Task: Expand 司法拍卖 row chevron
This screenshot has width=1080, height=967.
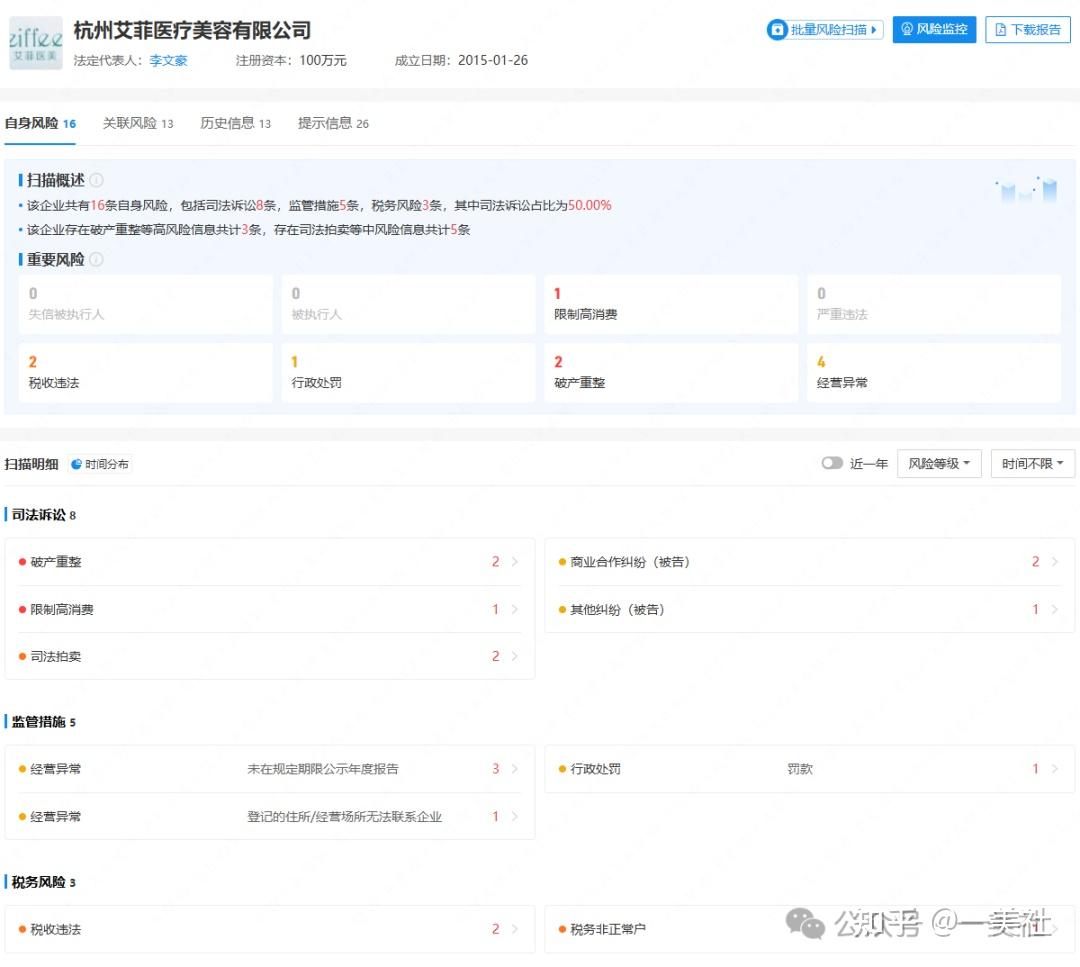Action: (x=515, y=656)
